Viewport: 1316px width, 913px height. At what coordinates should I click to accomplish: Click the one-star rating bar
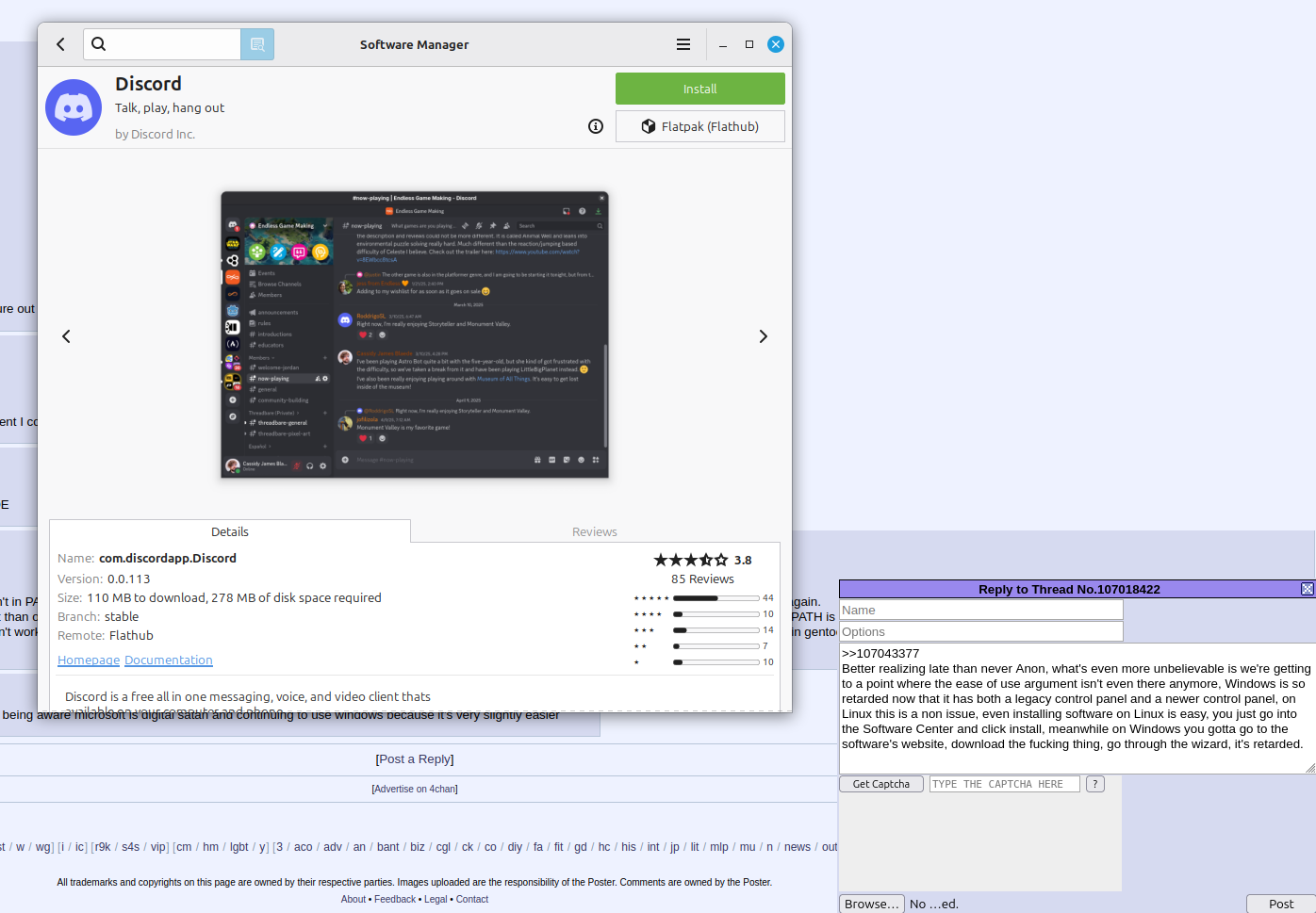tap(716, 662)
